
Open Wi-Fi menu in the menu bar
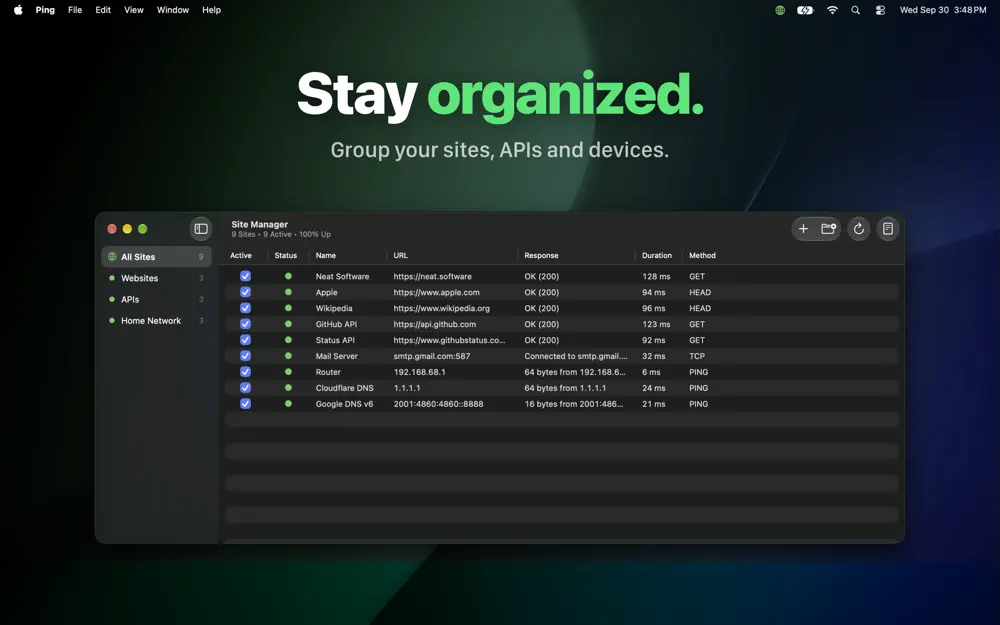click(x=832, y=10)
